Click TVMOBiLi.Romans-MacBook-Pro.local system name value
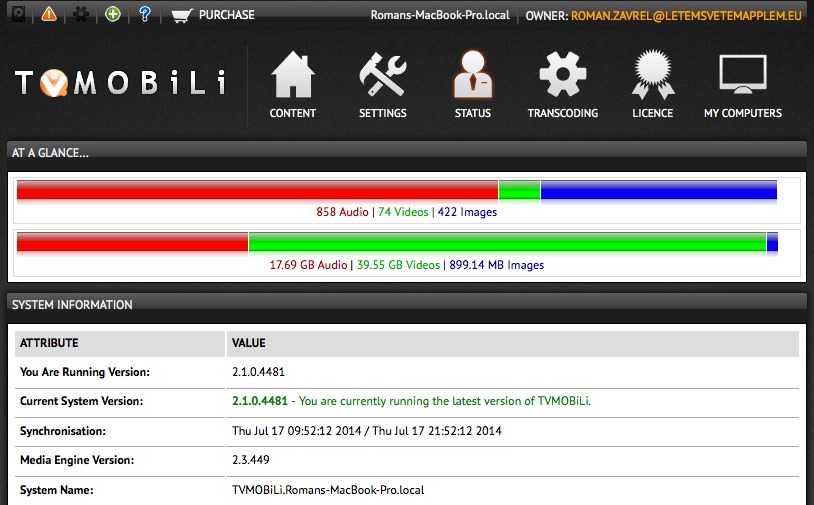The image size is (814, 505). click(x=328, y=490)
